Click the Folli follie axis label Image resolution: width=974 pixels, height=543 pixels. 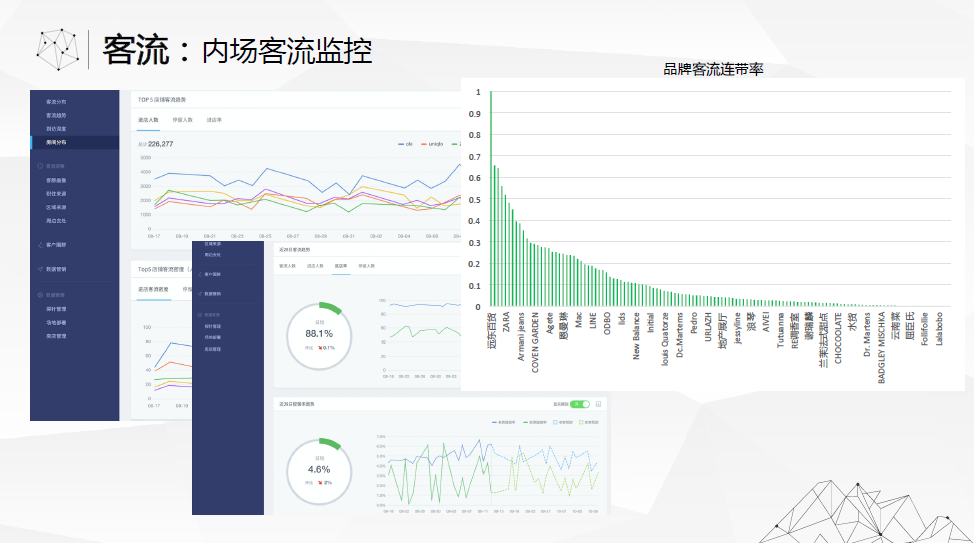925,329
